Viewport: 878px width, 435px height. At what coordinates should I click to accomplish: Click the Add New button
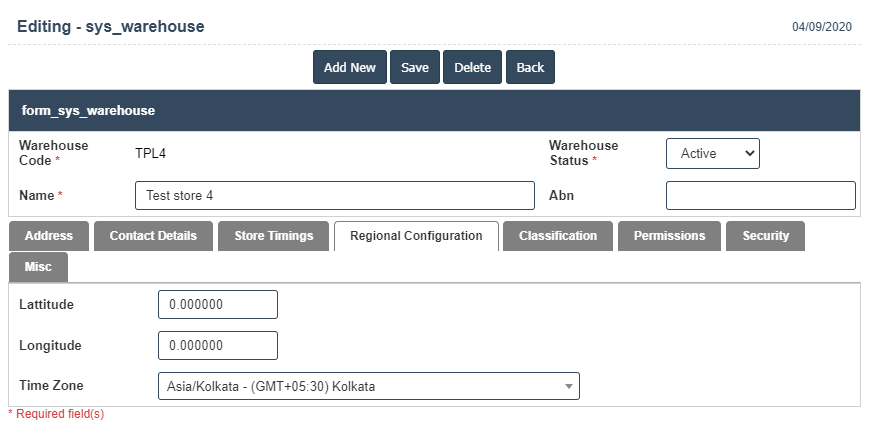click(349, 67)
